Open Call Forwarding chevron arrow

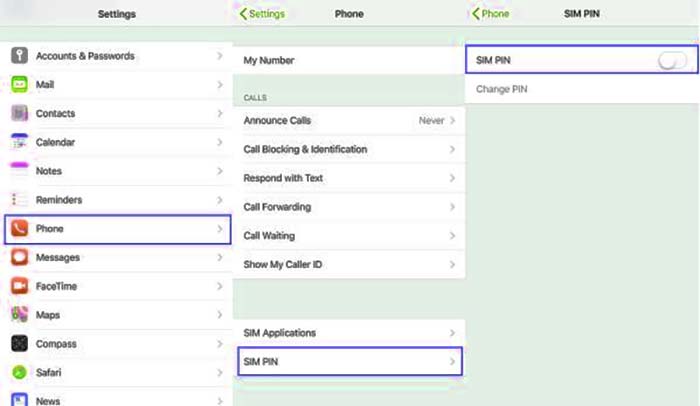click(x=452, y=207)
